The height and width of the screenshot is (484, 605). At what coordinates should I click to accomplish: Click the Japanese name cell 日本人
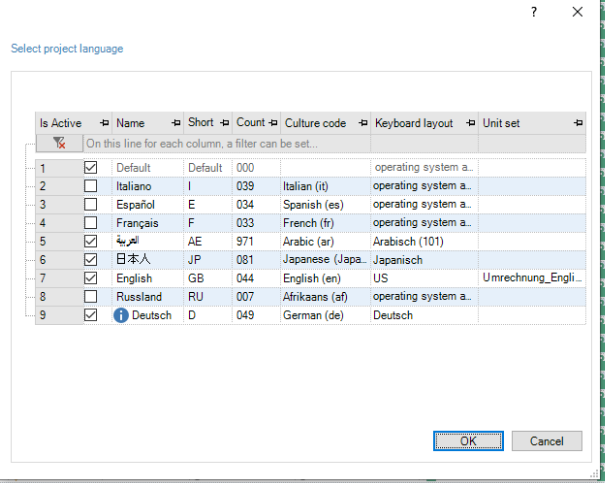click(148, 260)
